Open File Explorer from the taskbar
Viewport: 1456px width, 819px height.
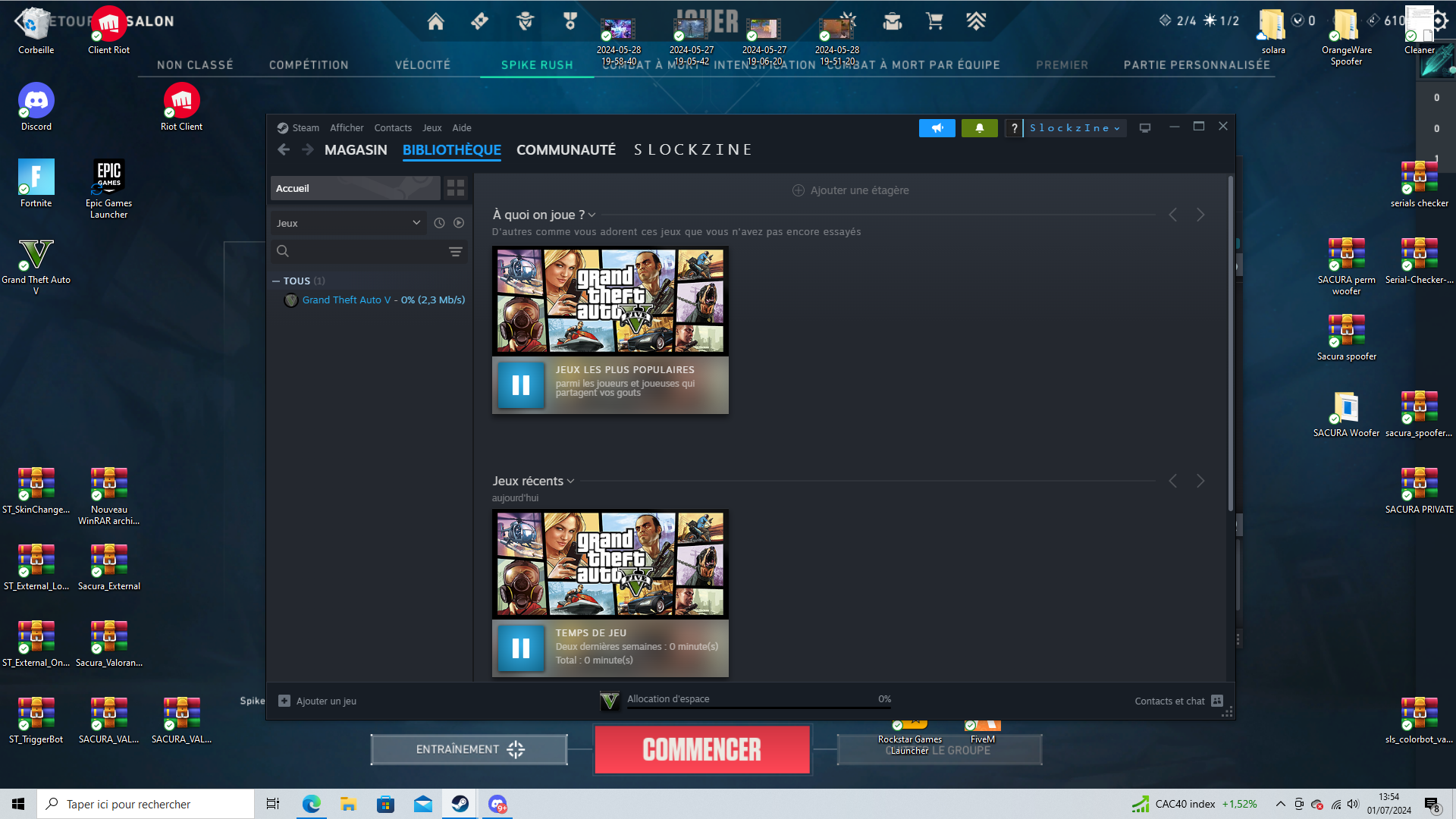[348, 804]
